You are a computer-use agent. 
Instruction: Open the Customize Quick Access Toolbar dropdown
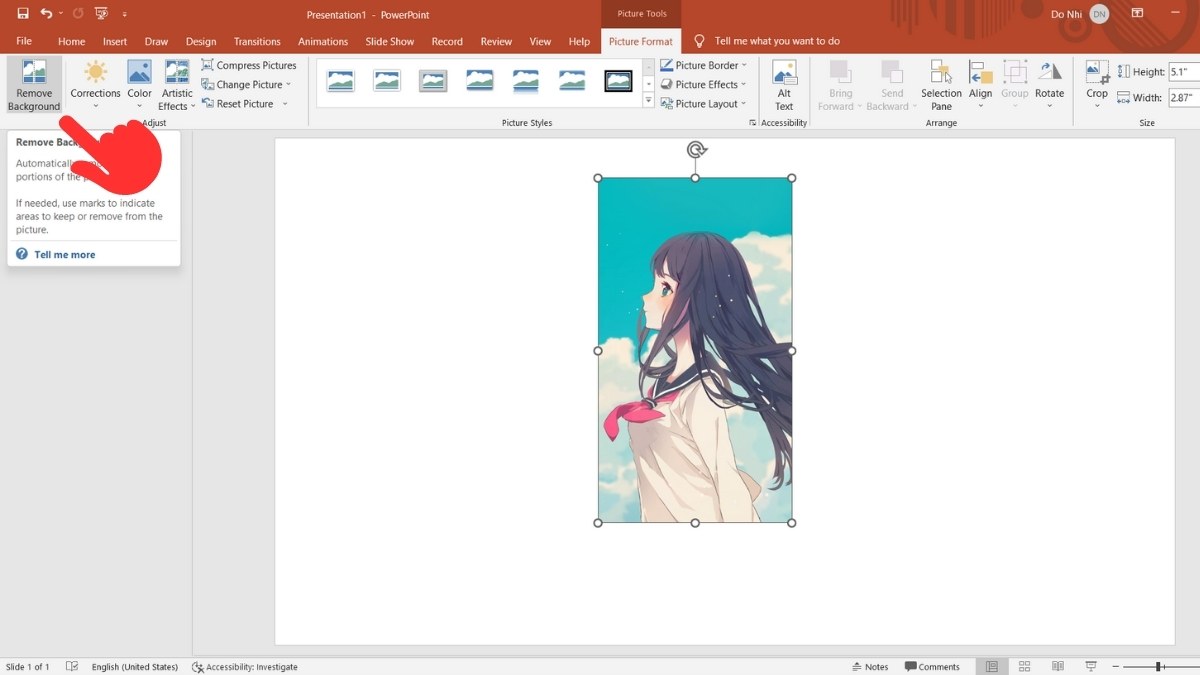click(x=125, y=15)
